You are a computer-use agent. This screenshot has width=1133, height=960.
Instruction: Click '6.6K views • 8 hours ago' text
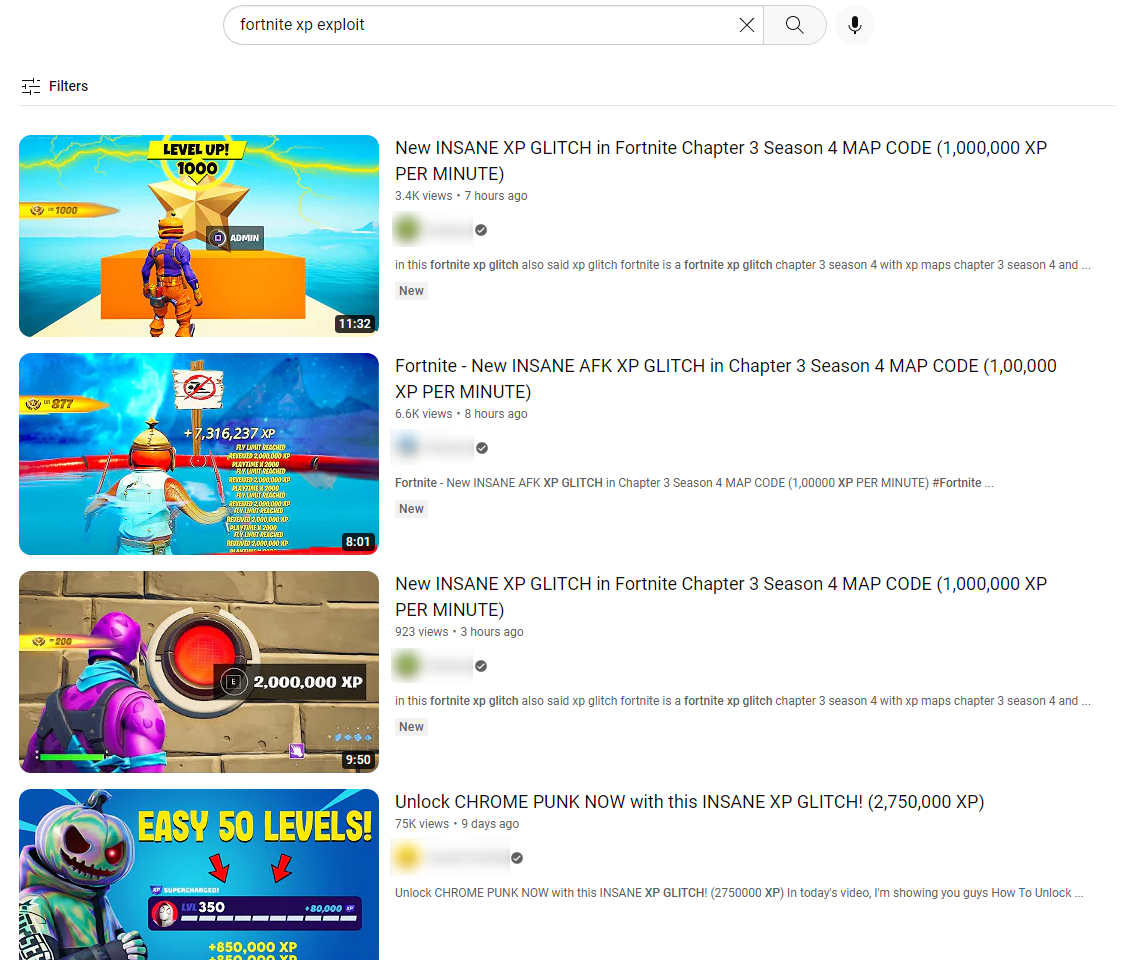pos(461,414)
